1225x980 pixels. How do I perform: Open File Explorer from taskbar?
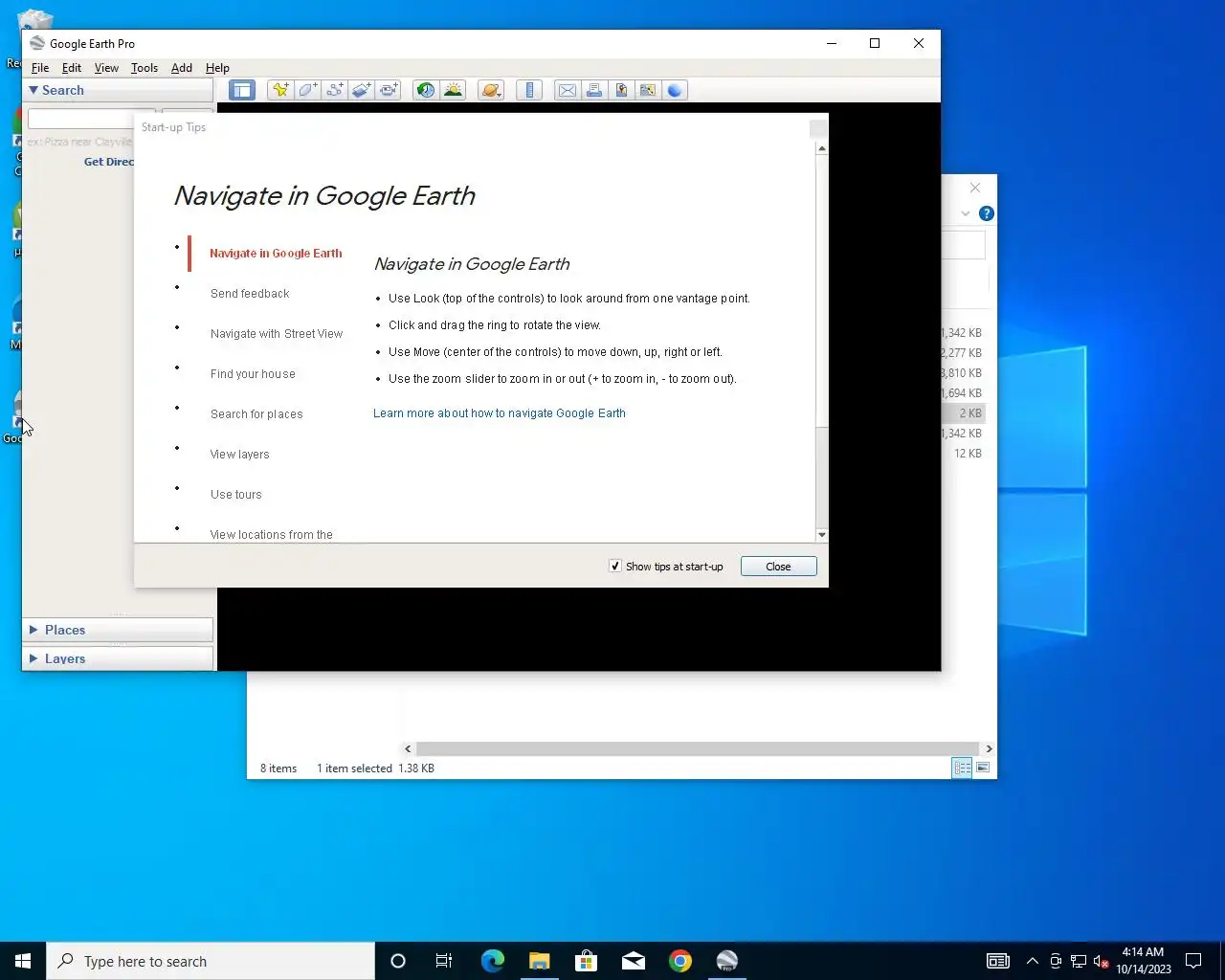pyautogui.click(x=539, y=961)
